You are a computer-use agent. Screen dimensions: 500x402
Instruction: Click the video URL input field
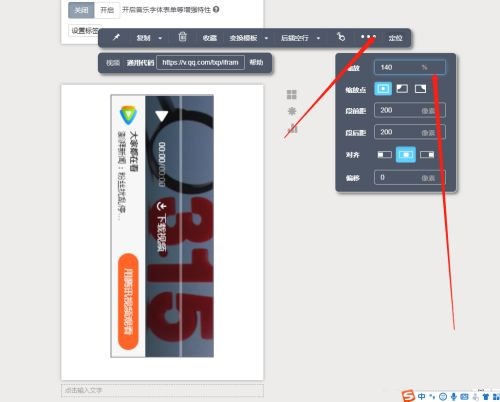tap(200, 62)
